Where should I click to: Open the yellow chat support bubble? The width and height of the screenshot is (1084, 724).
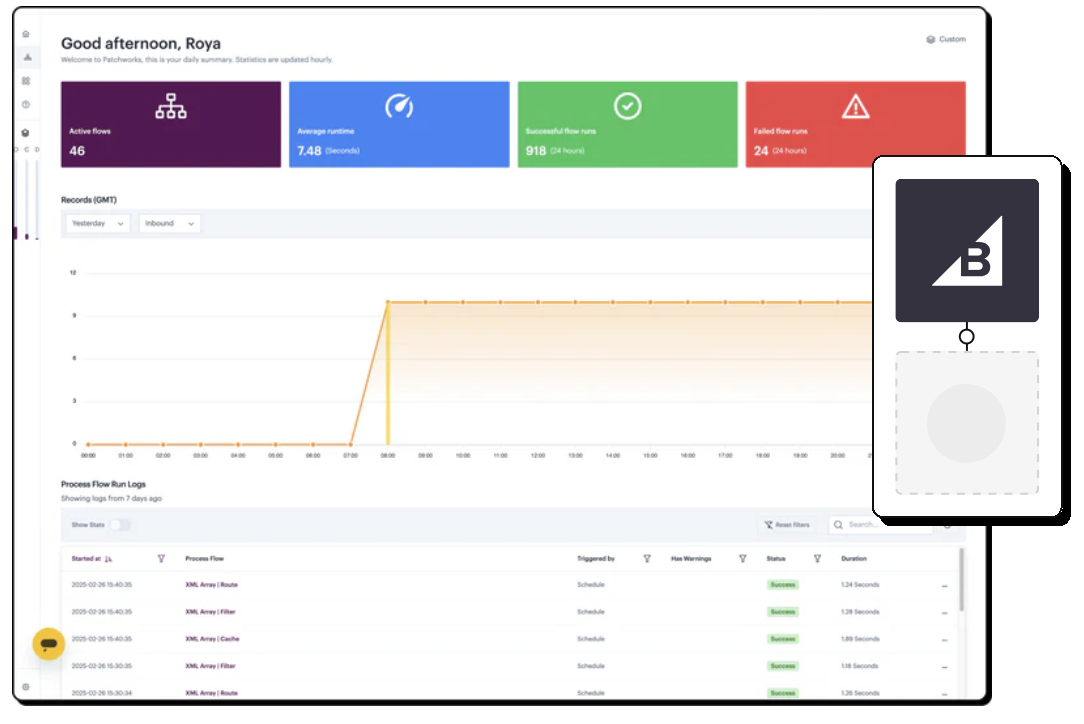(x=48, y=644)
